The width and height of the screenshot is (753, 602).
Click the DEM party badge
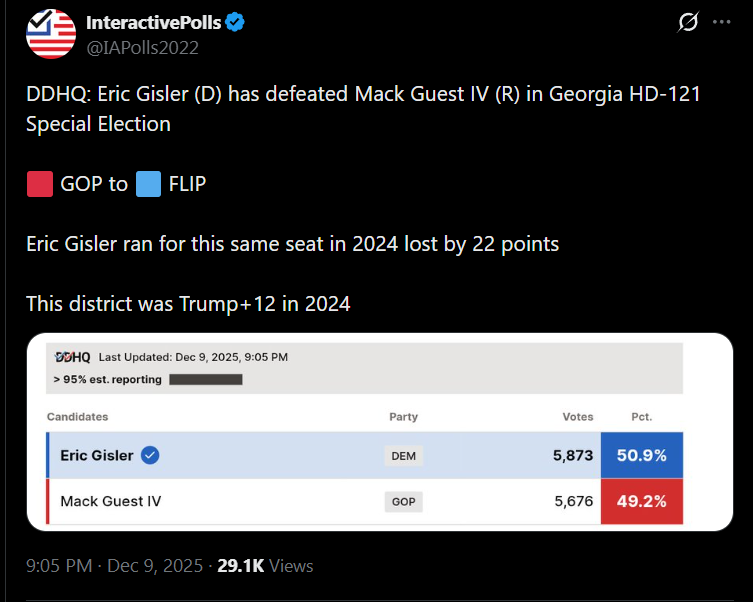point(403,456)
